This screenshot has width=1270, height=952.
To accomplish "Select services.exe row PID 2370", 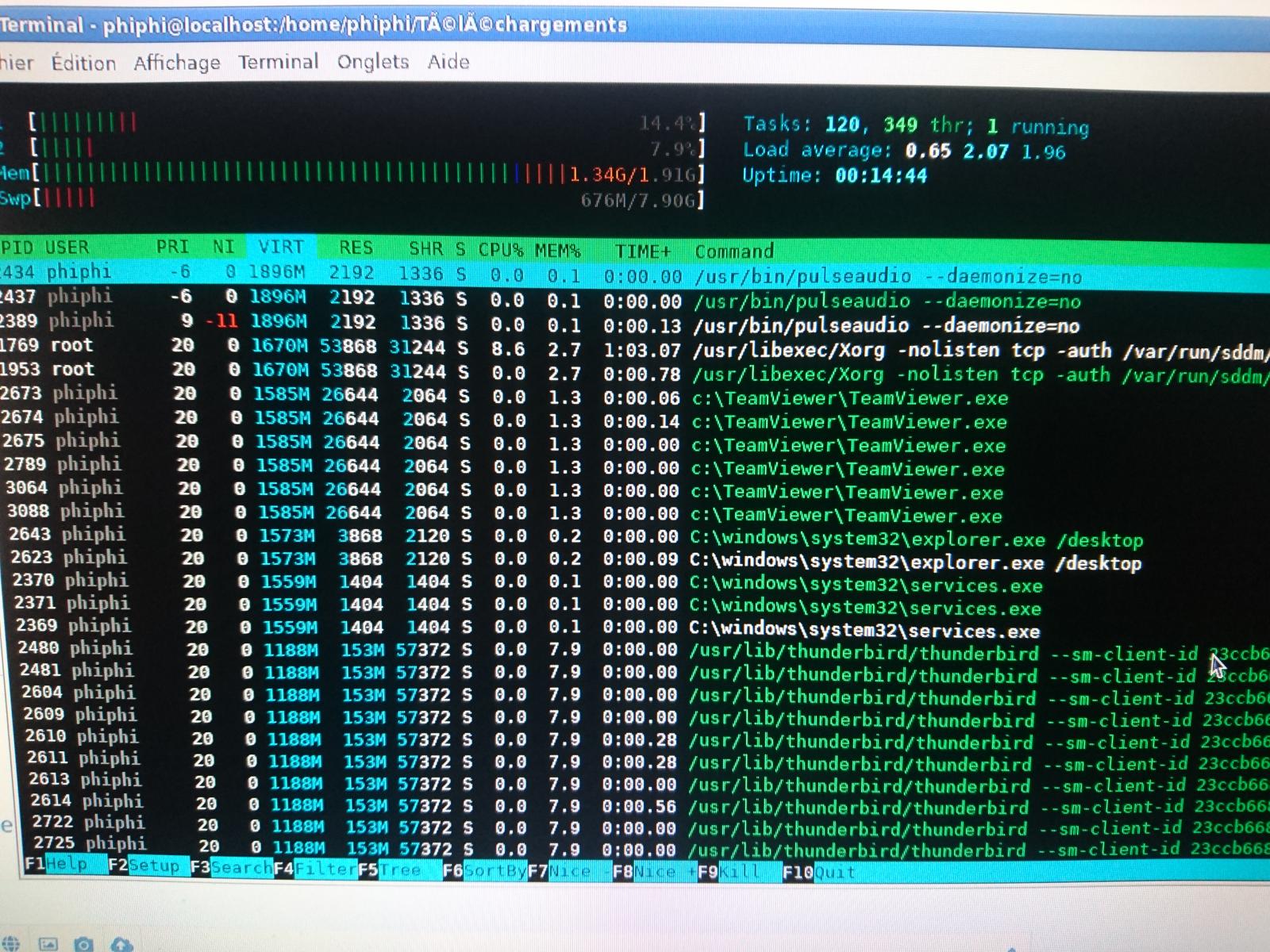I will point(635,582).
